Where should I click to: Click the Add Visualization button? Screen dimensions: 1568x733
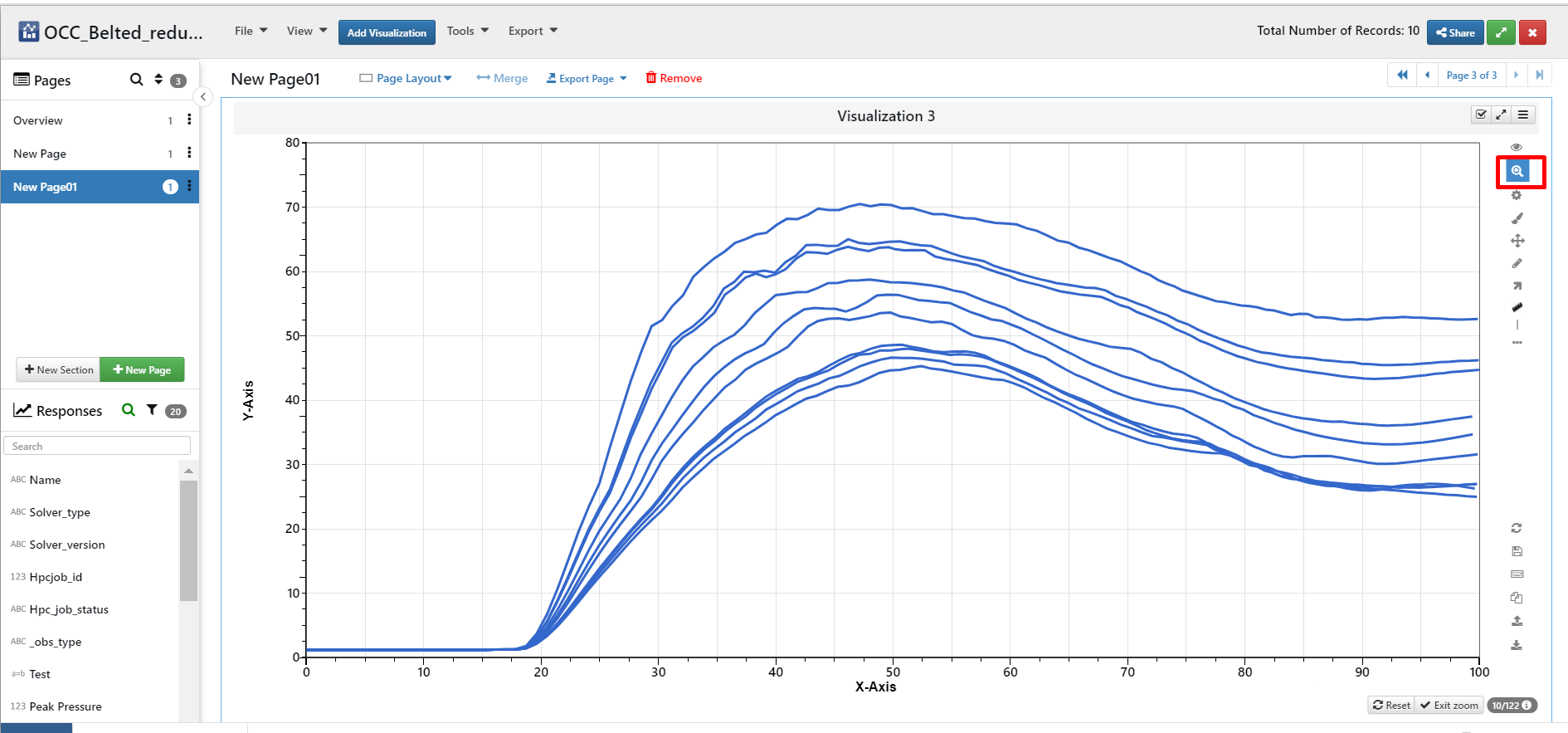387,32
